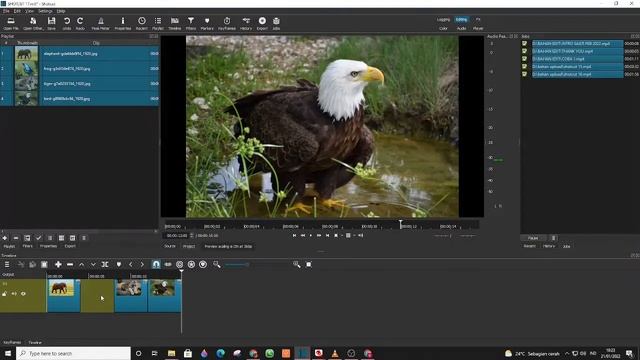This screenshot has width=640, height=360.
Task: Open the Settings menu
Action: click(x=45, y=11)
